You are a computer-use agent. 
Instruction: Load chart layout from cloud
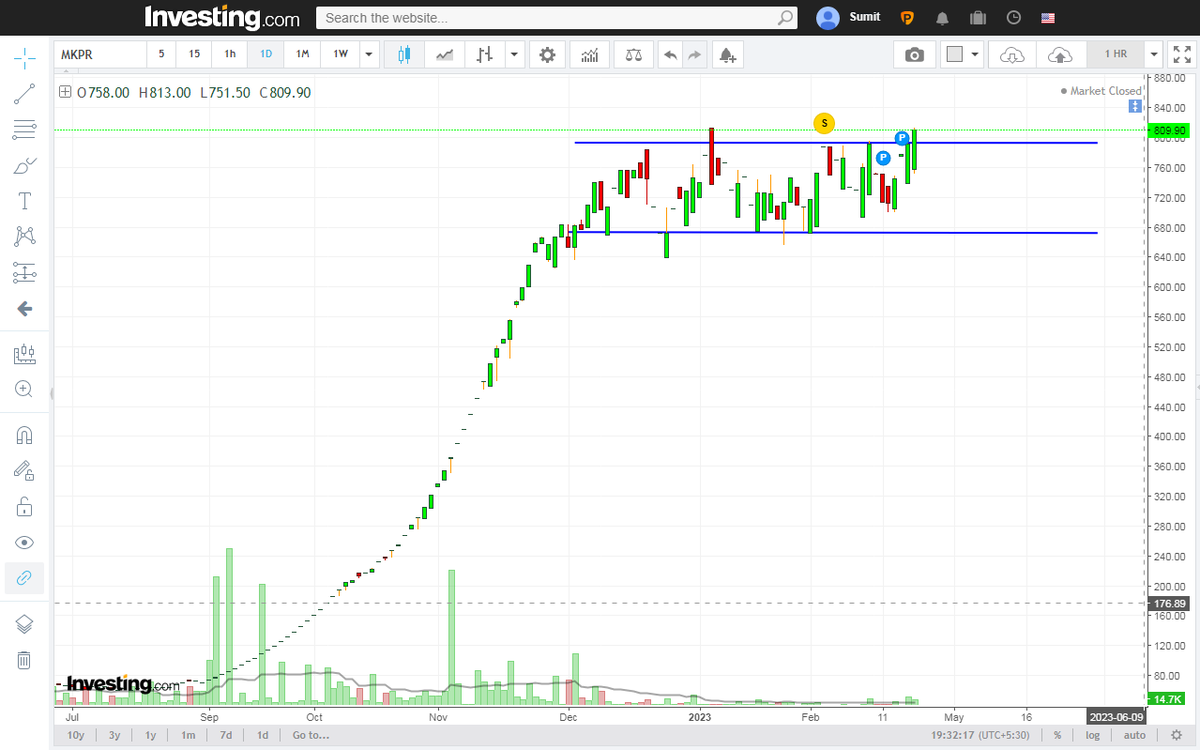(1012, 55)
